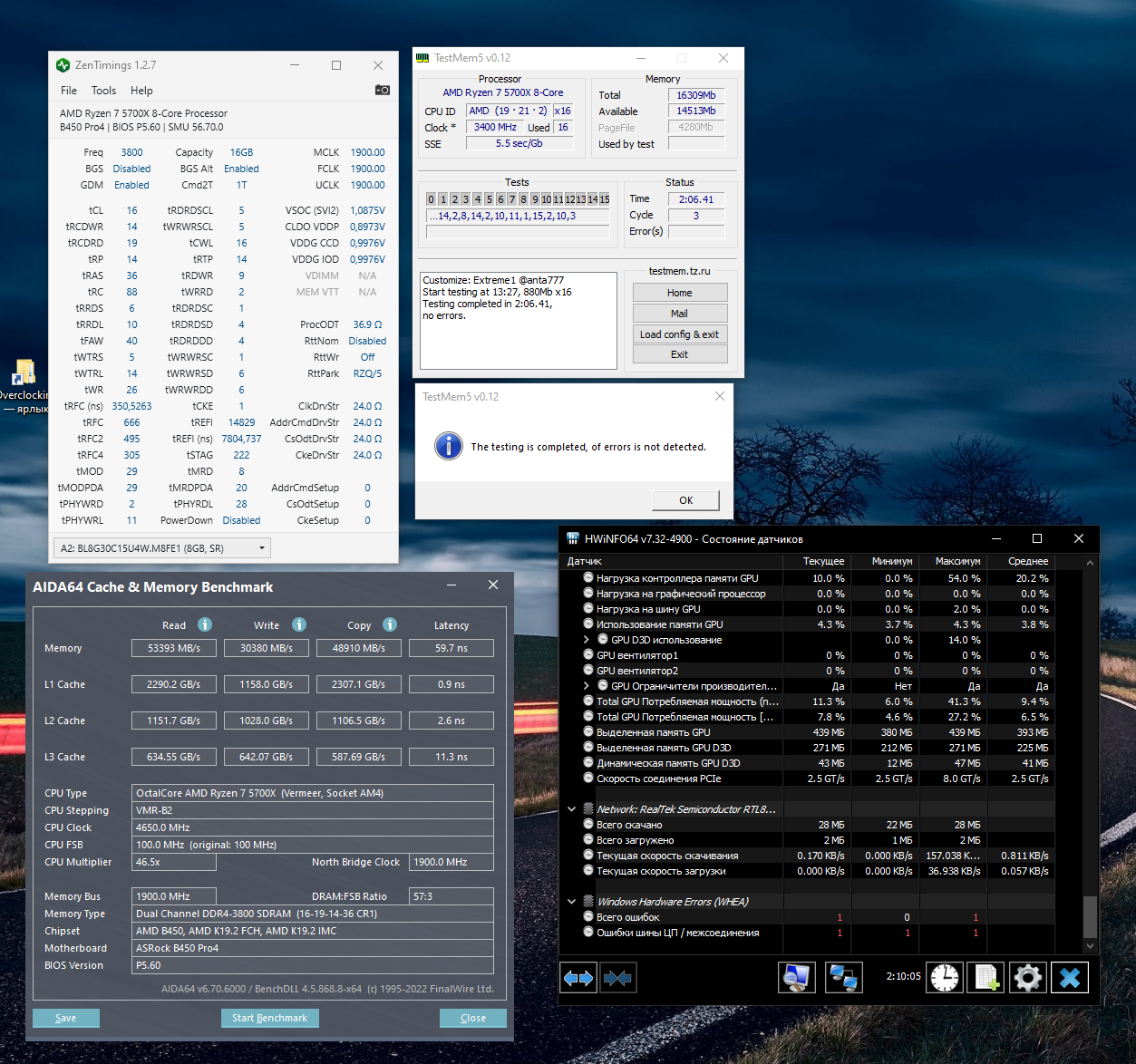
Task: Click Start Benchmark in AIDA64
Action: [270, 1018]
